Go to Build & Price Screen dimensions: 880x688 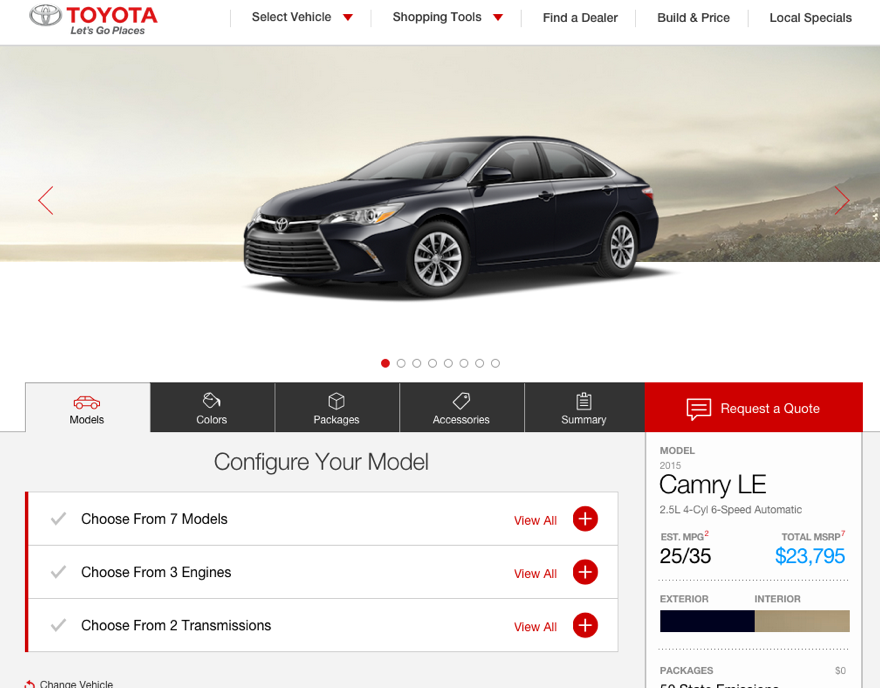(693, 18)
